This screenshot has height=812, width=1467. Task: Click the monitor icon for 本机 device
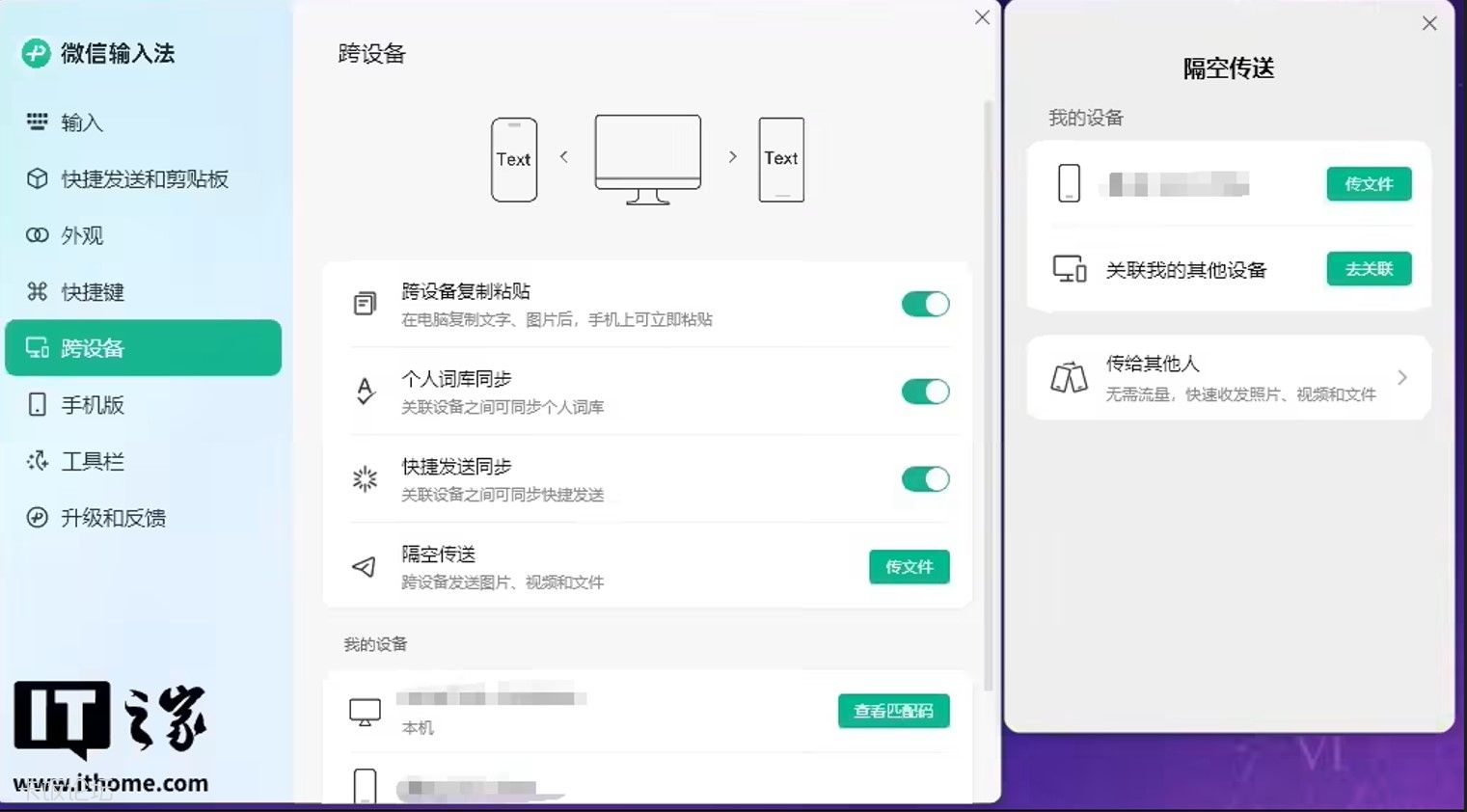point(365,713)
